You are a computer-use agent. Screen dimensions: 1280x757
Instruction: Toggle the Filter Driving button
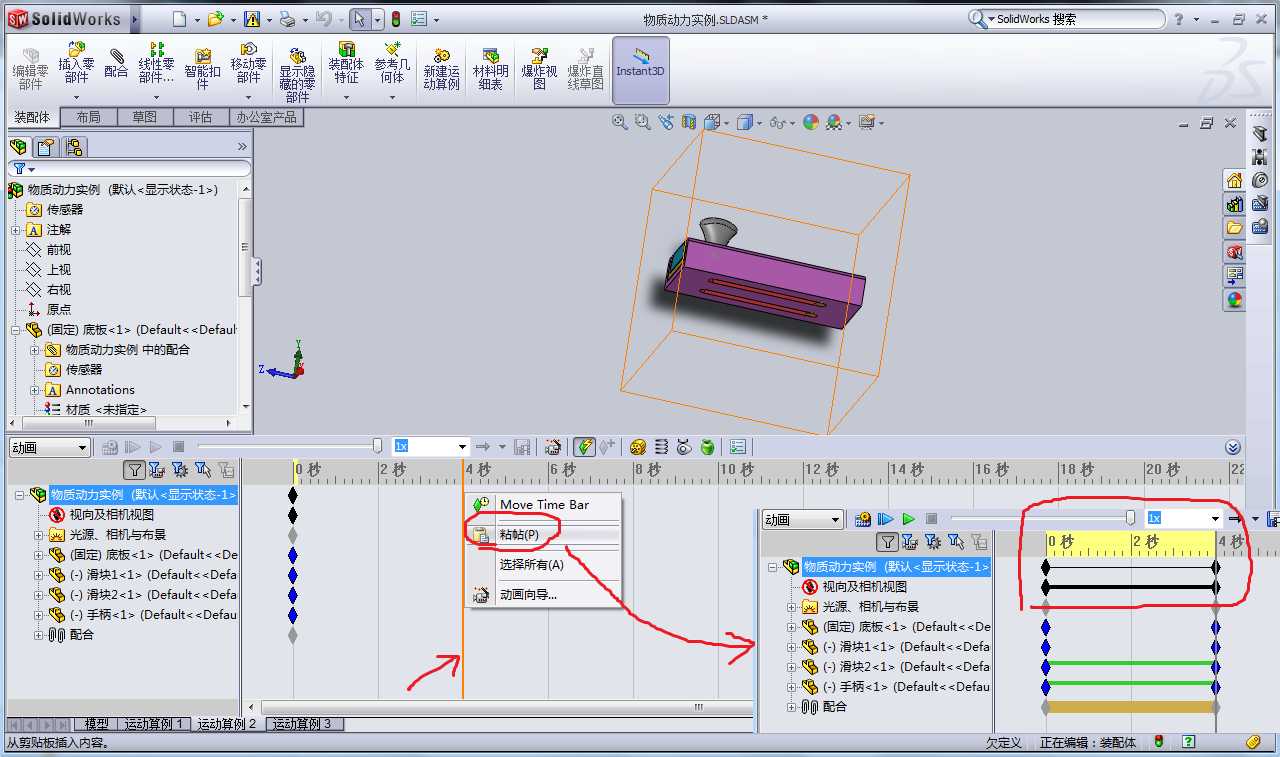tap(180, 469)
